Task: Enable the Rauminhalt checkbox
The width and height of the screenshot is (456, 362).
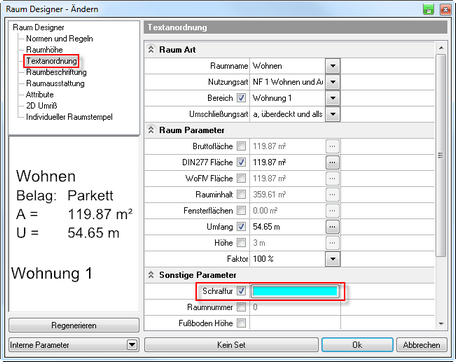Action: [241, 194]
